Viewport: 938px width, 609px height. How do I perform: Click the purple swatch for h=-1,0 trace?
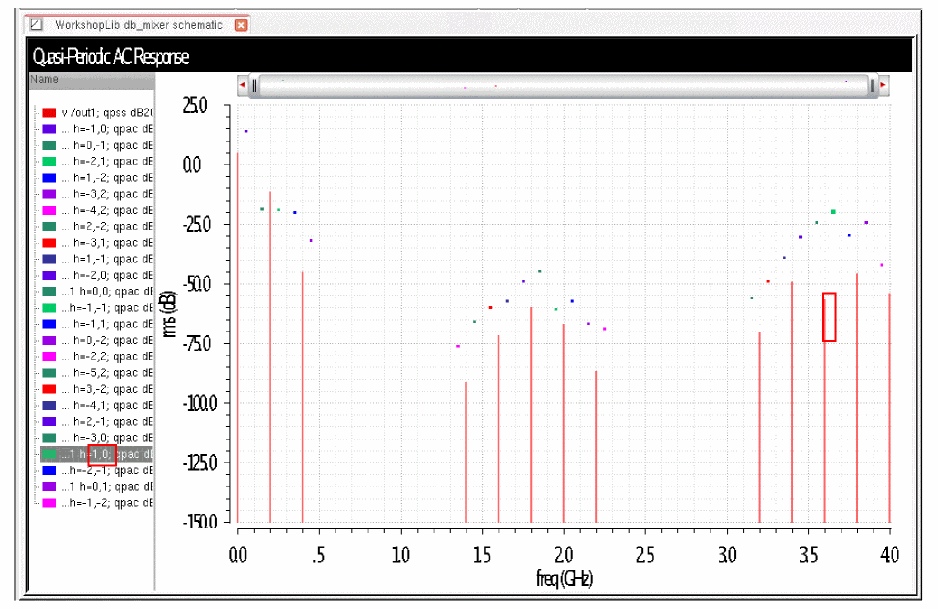click(x=49, y=129)
